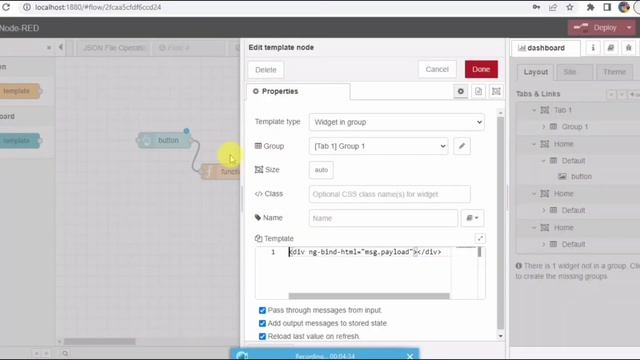
Task: Open the Group selection dropdown
Action: pyautogui.click(x=378, y=146)
